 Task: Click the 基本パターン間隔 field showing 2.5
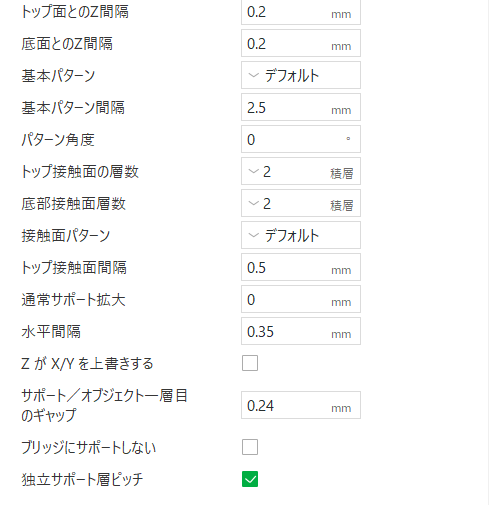301,107
